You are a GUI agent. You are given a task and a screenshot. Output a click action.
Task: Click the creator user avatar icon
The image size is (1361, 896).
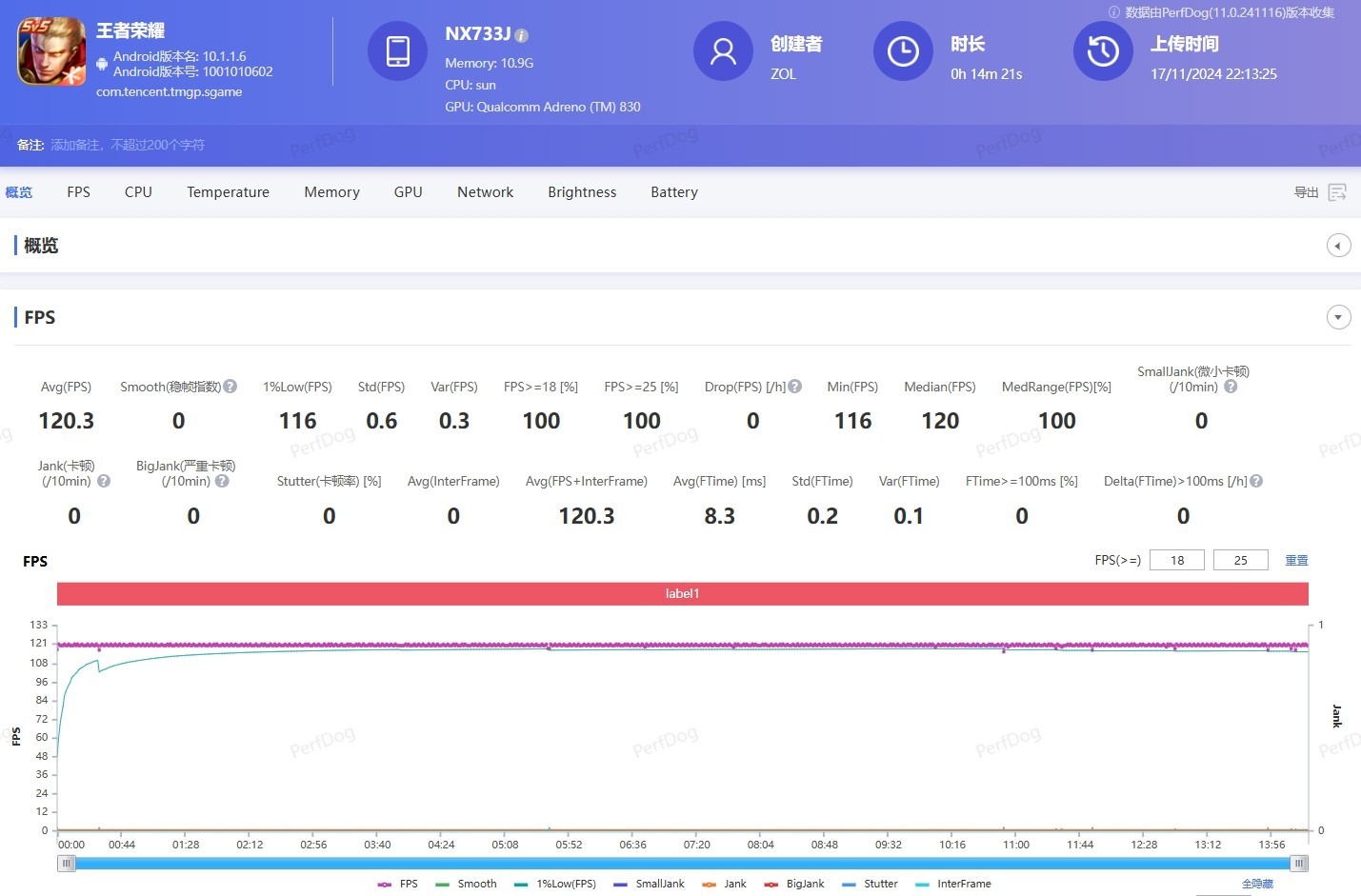coord(723,51)
